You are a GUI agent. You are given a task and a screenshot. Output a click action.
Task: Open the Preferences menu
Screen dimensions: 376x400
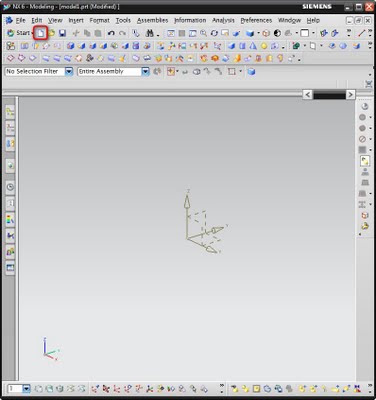click(256, 21)
